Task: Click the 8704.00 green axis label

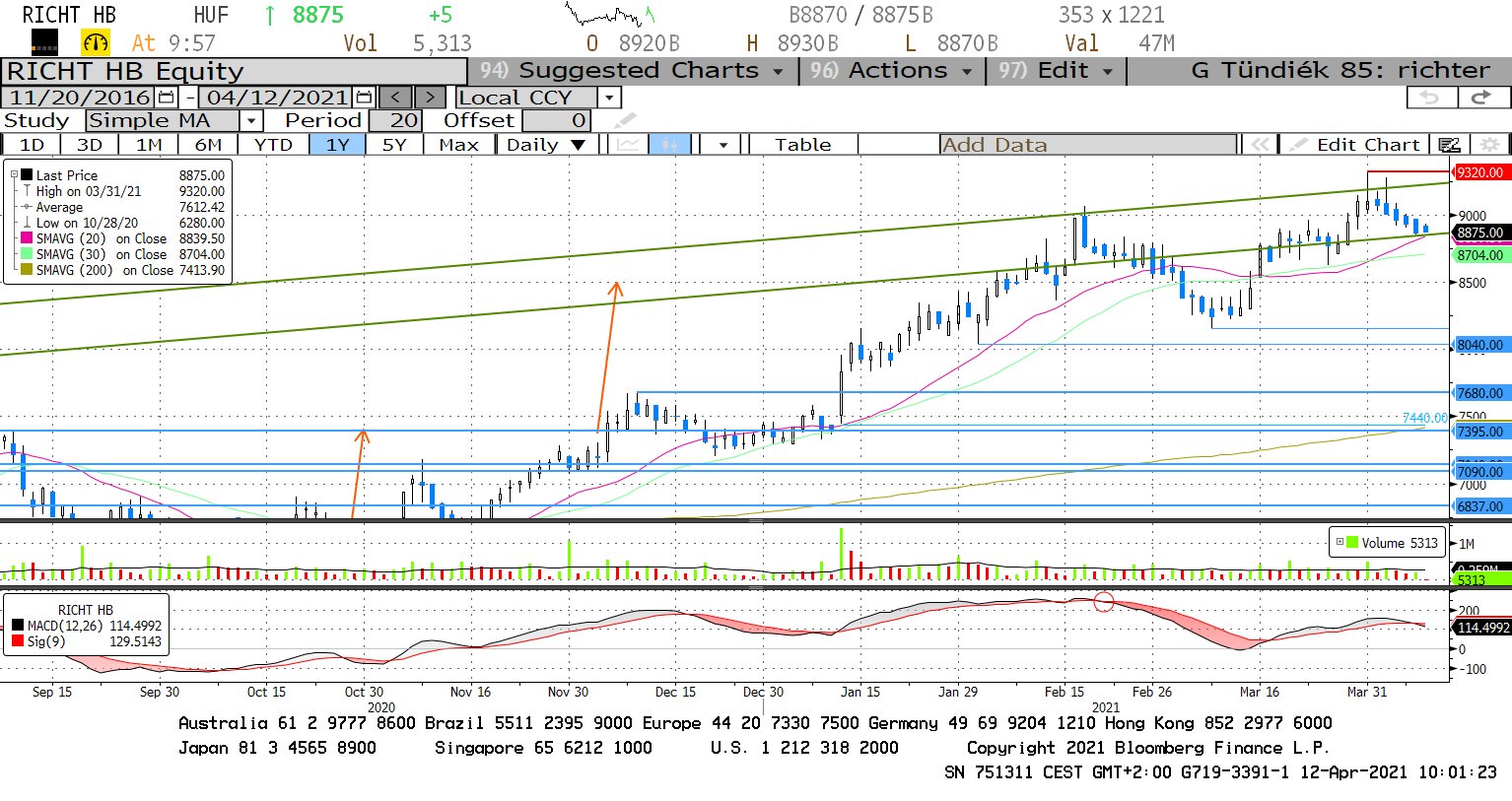Action: (x=1480, y=255)
